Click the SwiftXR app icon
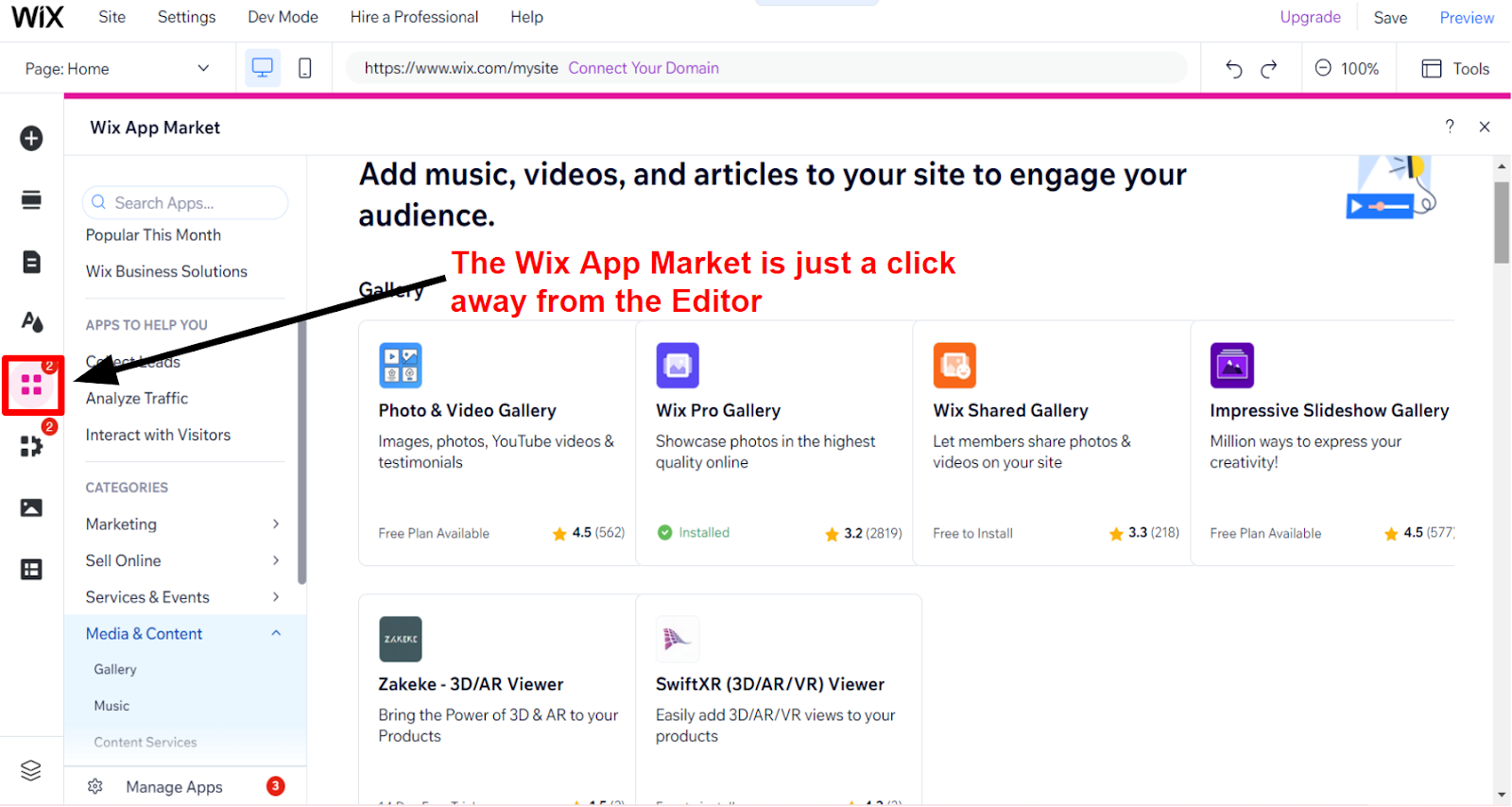This screenshot has width=1512, height=807. pos(678,640)
